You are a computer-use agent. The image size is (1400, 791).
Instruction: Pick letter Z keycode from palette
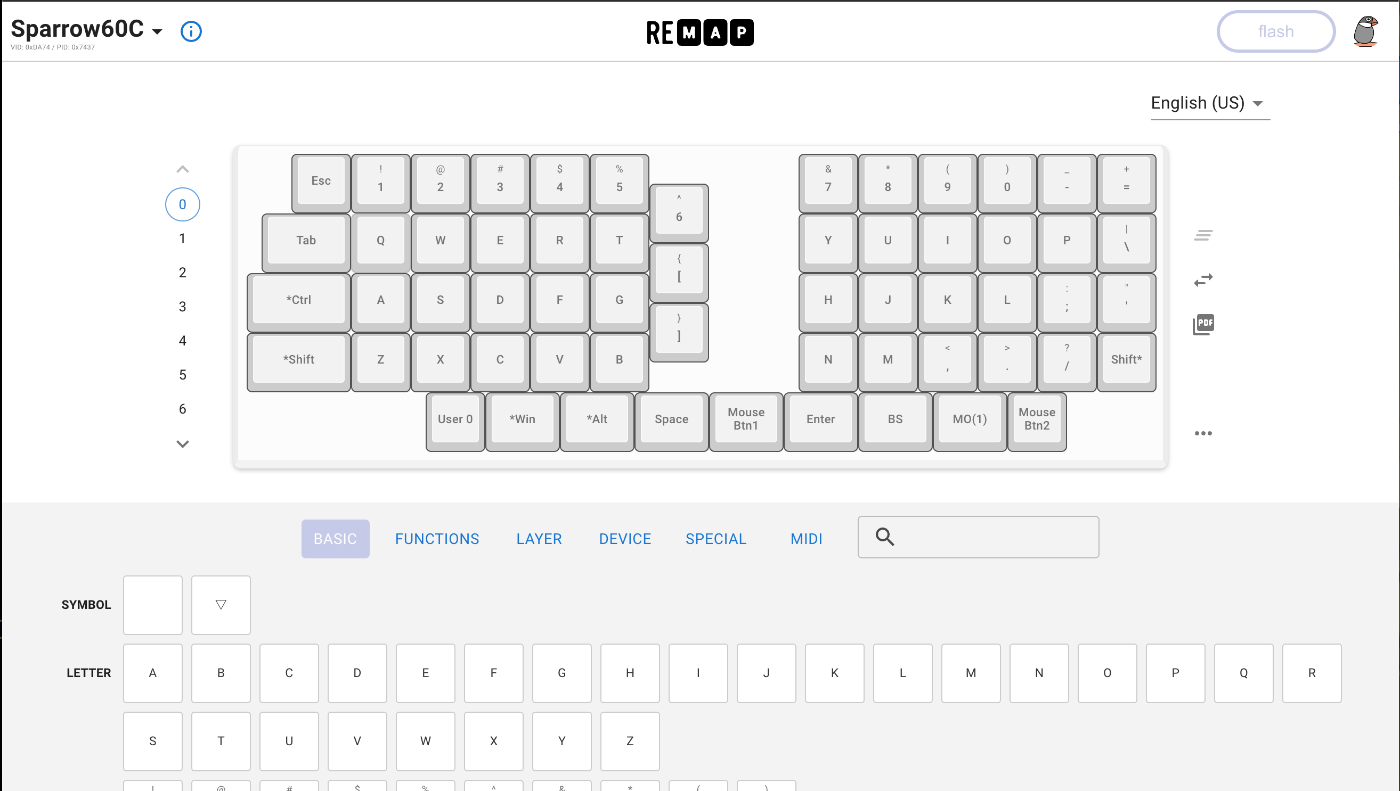[x=630, y=741]
